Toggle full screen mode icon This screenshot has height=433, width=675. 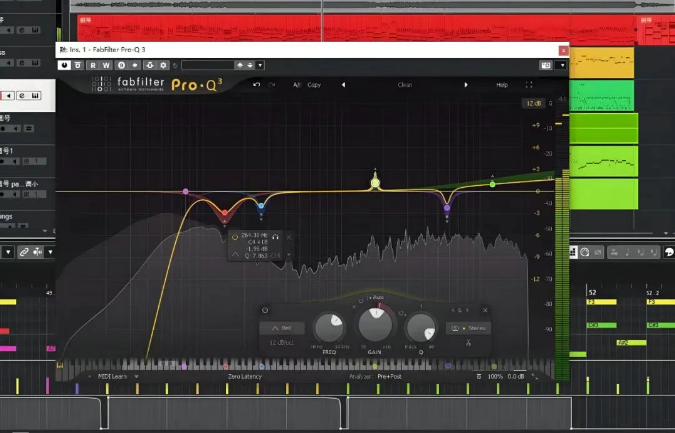tap(529, 85)
